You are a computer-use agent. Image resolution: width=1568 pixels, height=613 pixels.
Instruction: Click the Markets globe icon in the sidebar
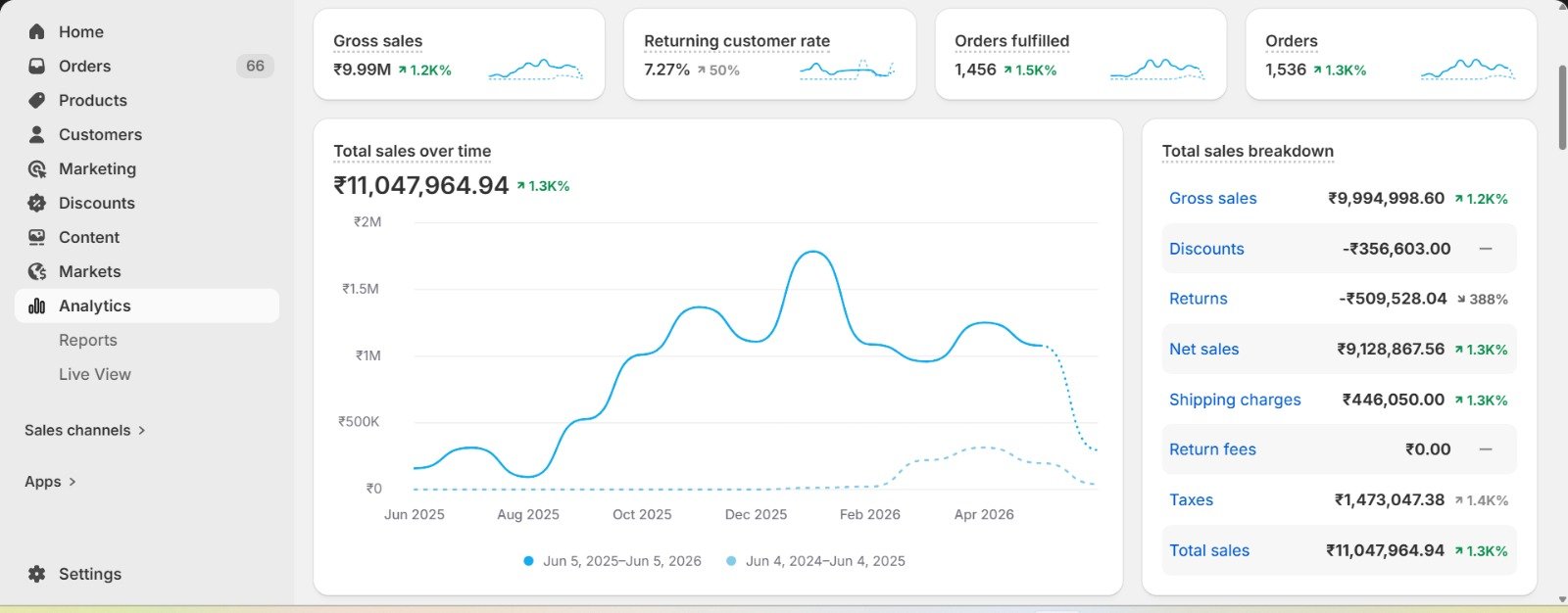(37, 271)
